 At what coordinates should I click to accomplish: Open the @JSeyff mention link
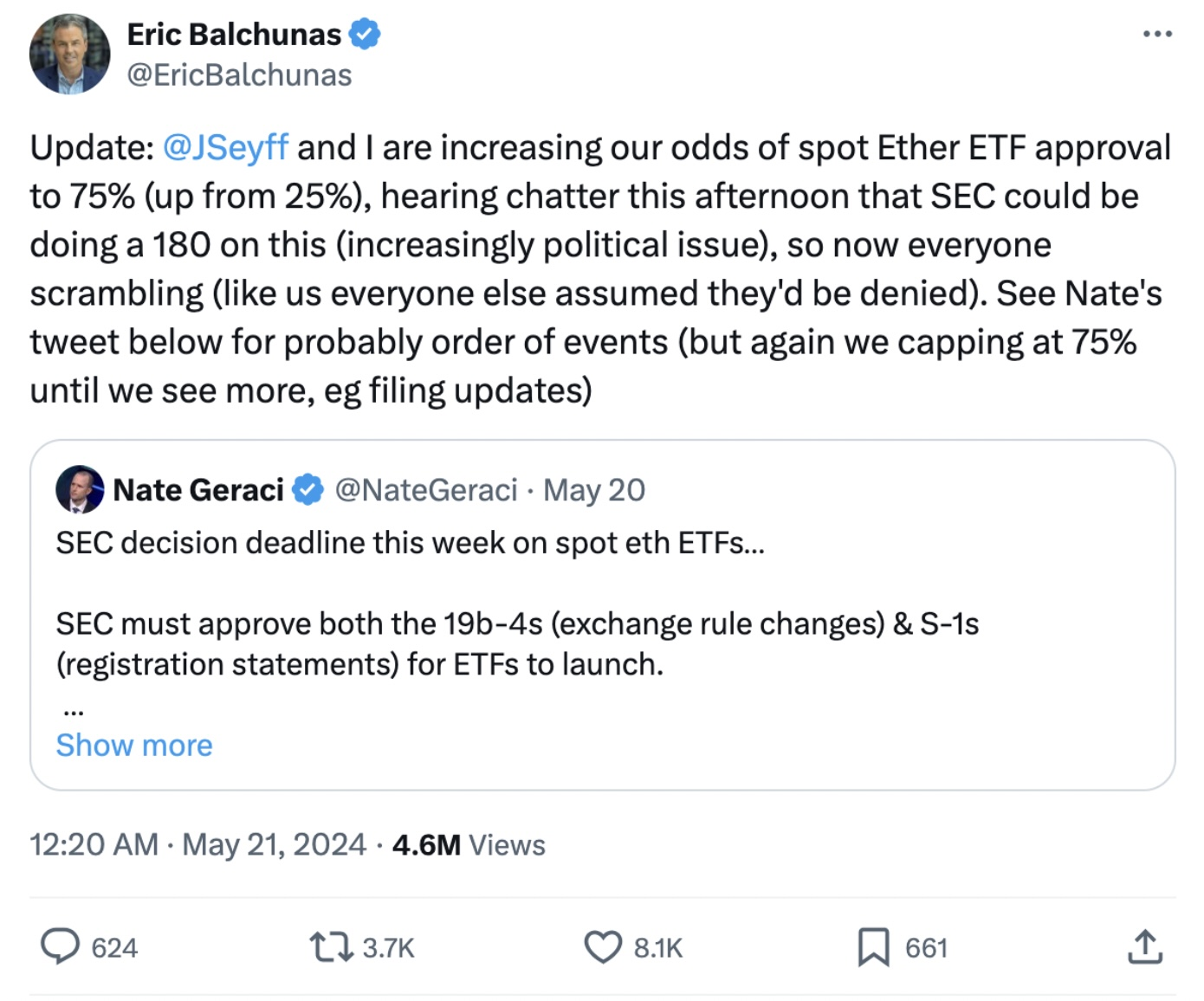pyautogui.click(x=225, y=147)
